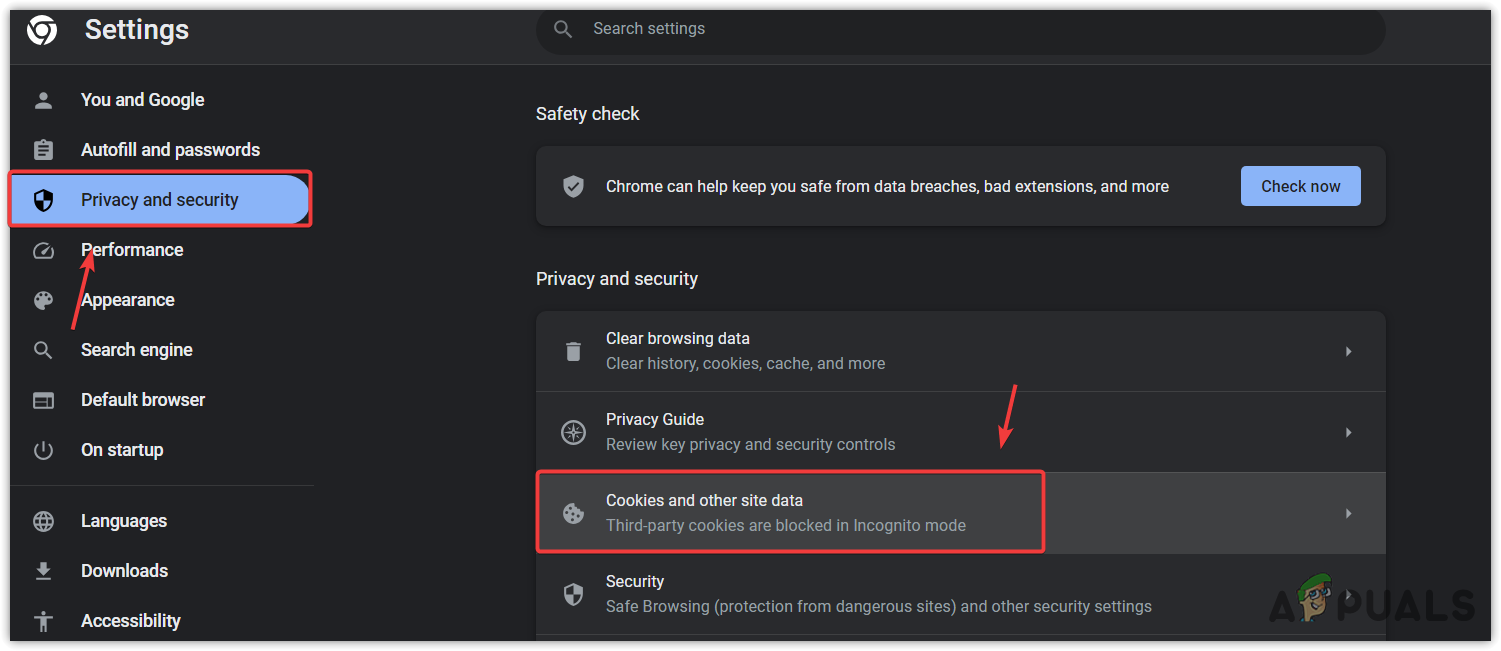Image resolution: width=1501 pixels, height=651 pixels.
Task: Open the Security settings row
Action: pyautogui.click(x=878, y=594)
